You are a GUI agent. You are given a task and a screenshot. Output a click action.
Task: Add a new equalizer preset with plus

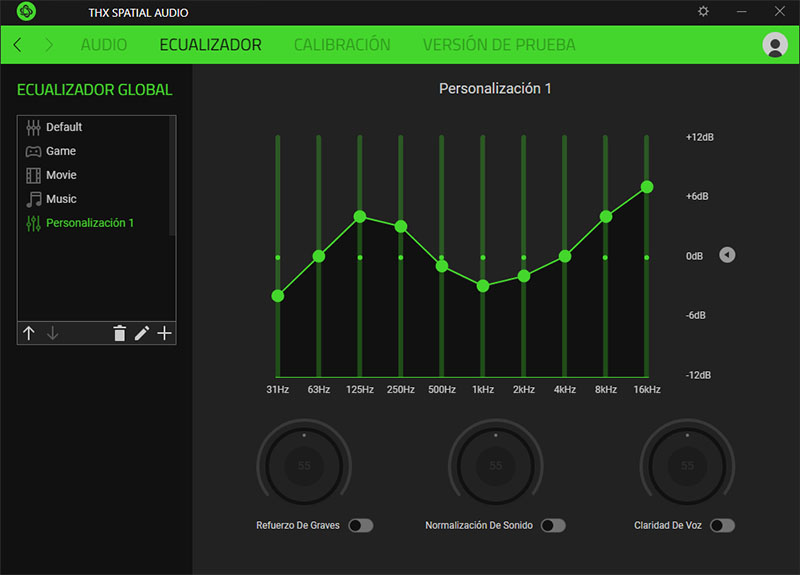coord(165,333)
